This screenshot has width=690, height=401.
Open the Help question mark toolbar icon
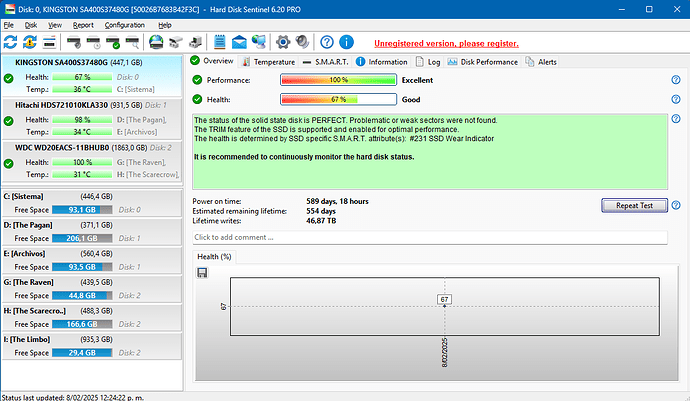[327, 42]
